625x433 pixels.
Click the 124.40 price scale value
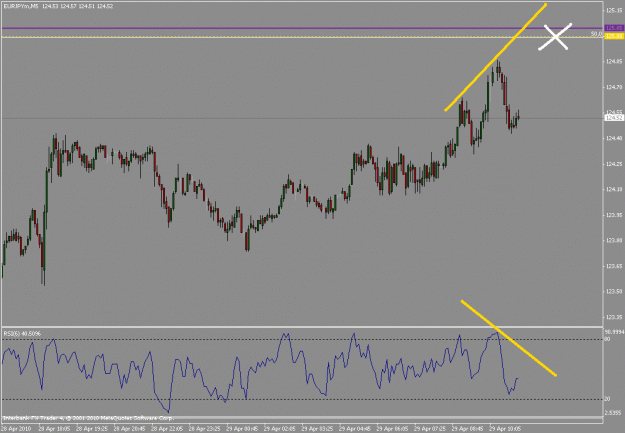tap(614, 138)
